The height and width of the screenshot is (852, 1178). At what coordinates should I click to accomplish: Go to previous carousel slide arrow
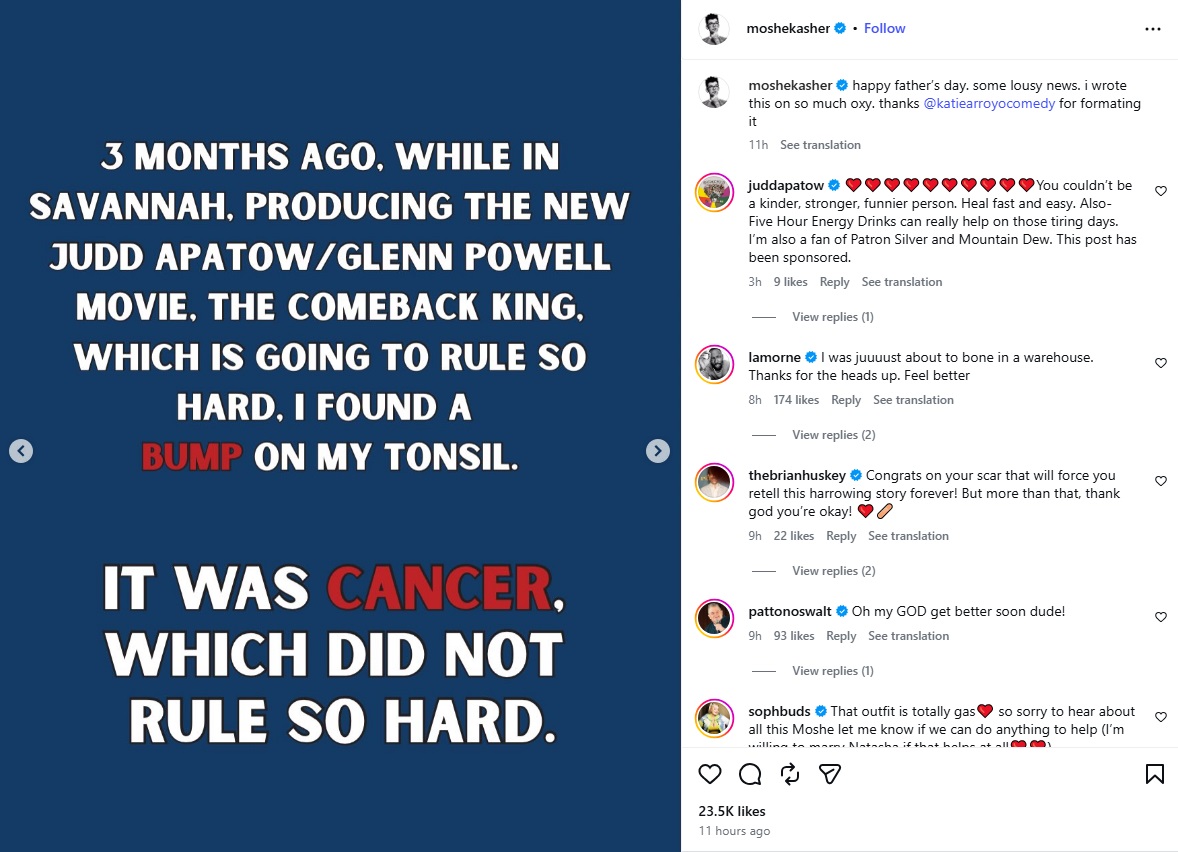[21, 451]
